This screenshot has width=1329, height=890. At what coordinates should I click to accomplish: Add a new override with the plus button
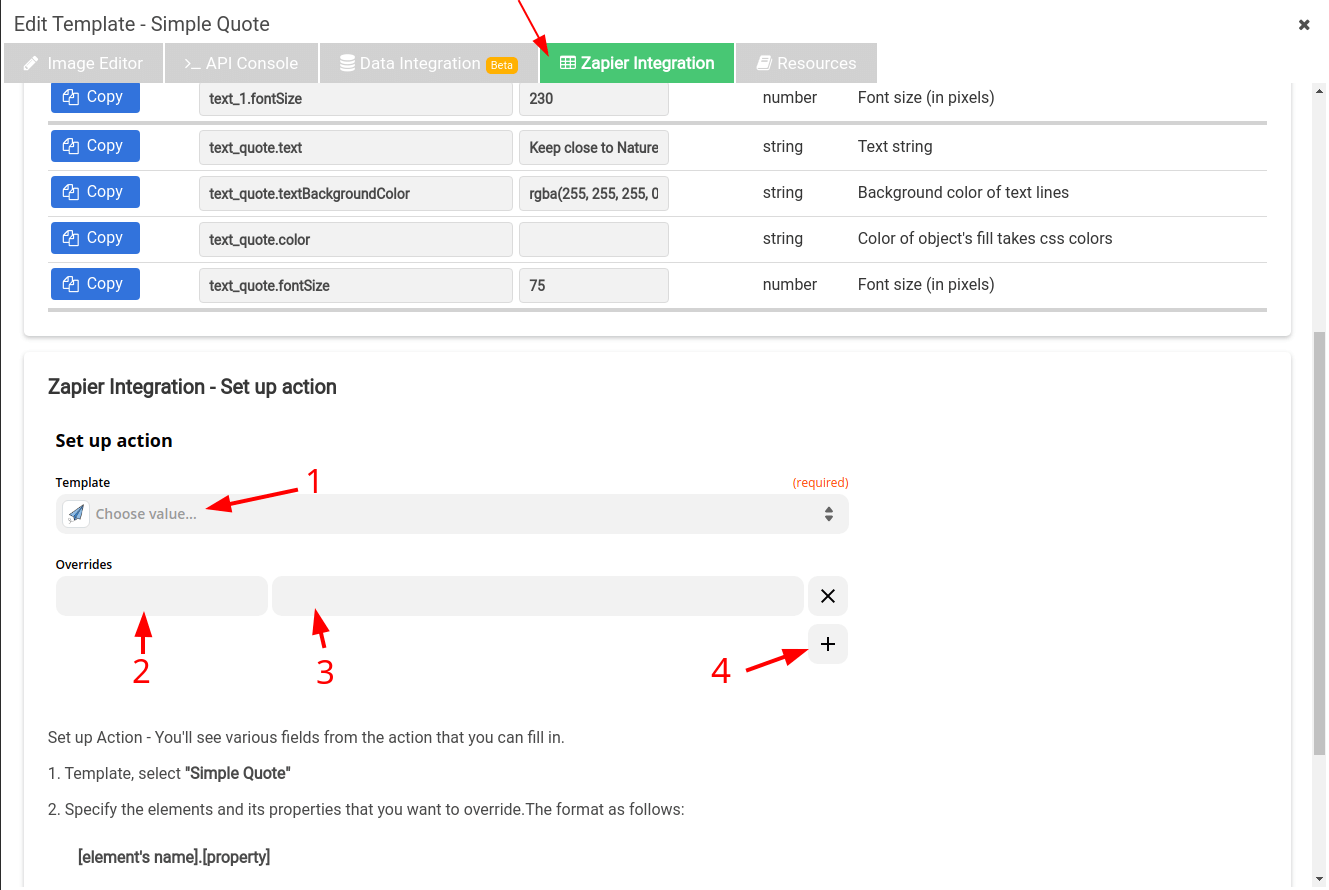tap(827, 644)
